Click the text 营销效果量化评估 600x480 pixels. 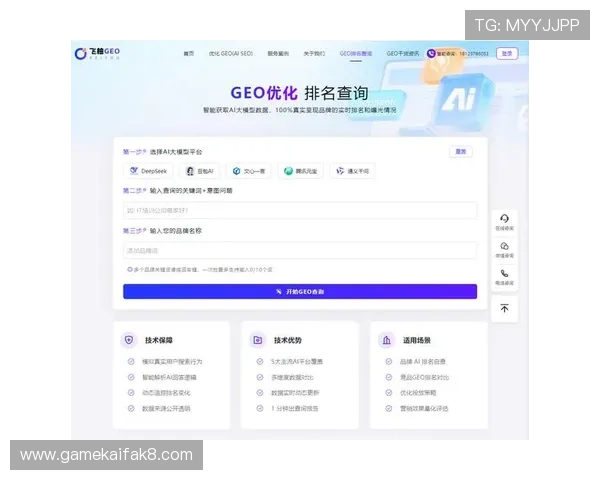(x=424, y=408)
